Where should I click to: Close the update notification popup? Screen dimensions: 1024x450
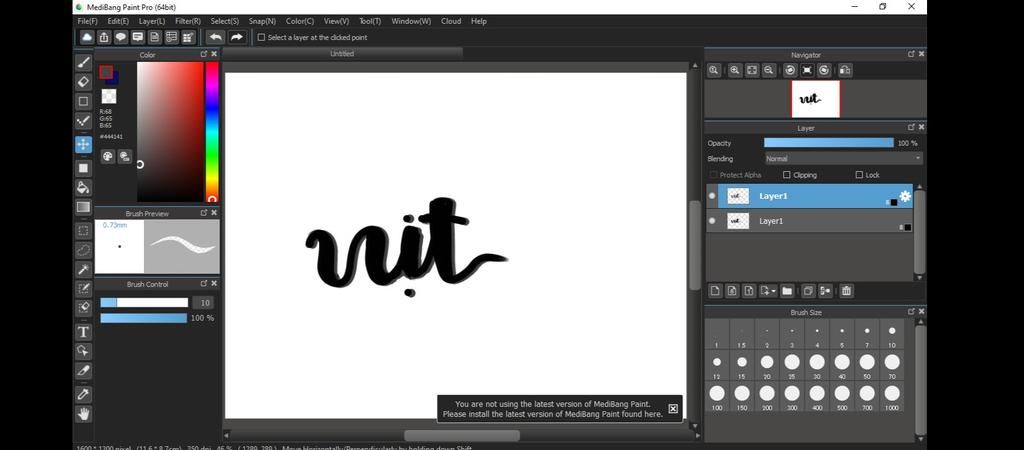(x=673, y=409)
